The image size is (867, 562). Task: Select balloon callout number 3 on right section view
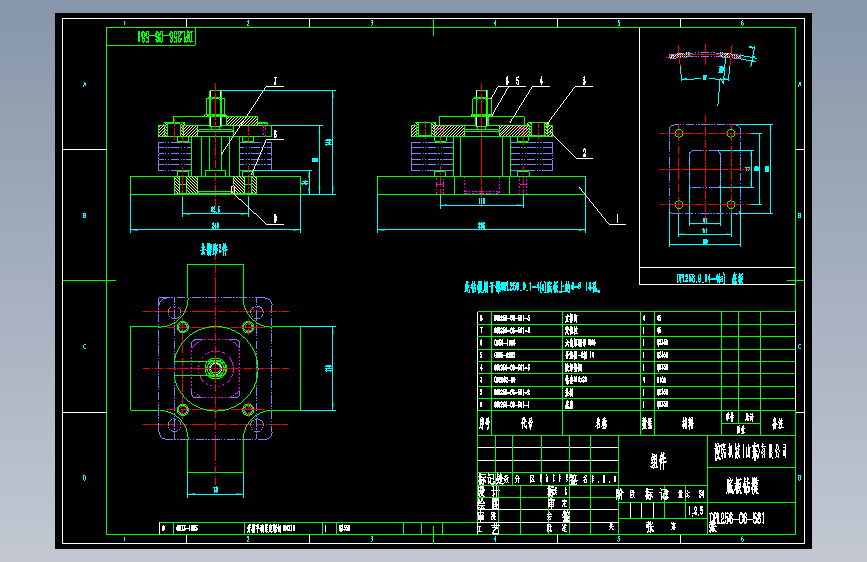point(584,81)
